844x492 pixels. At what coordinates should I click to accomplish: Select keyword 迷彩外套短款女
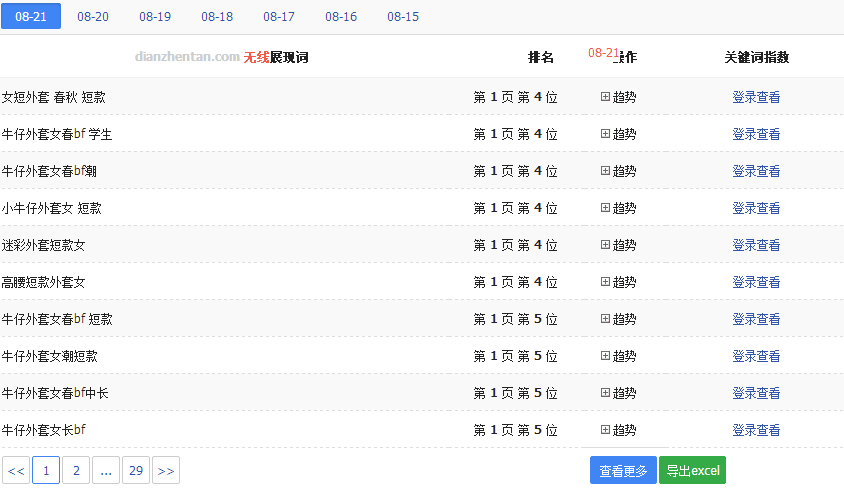pos(44,245)
